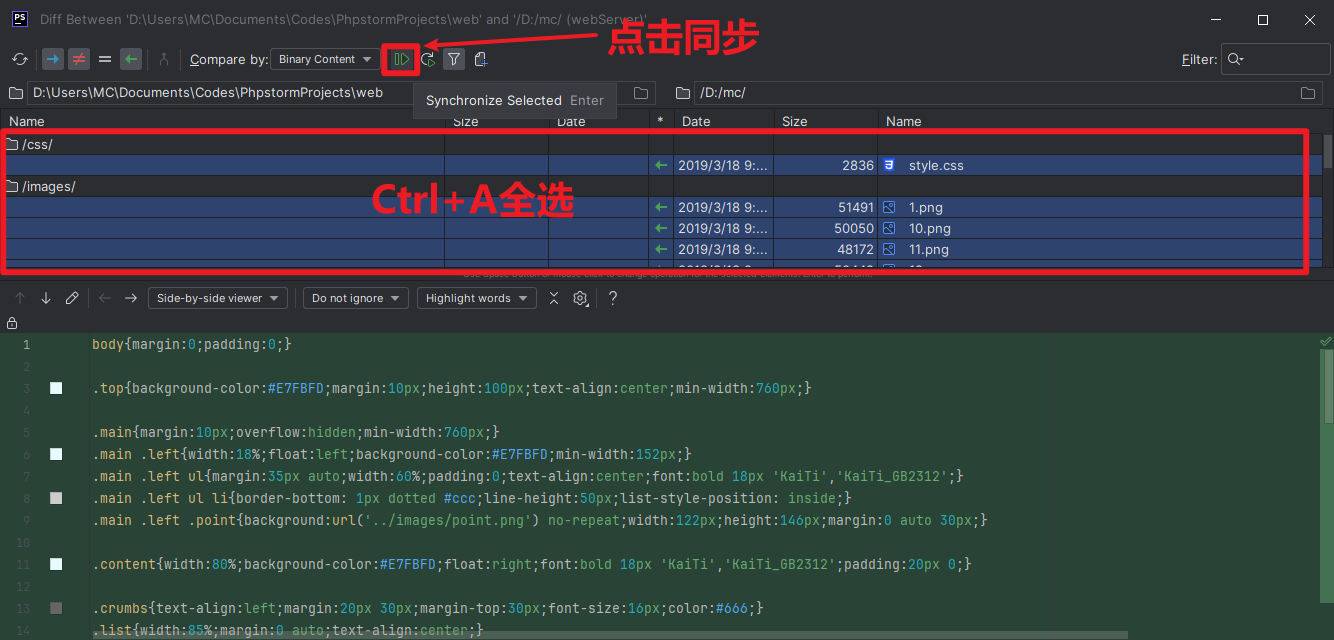Click the gray color swatch on line 13
The height and width of the screenshot is (640, 1334).
[x=56, y=608]
